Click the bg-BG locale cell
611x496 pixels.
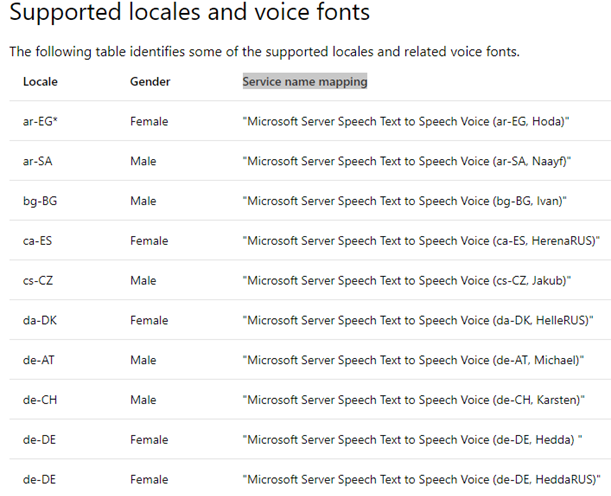click(39, 201)
